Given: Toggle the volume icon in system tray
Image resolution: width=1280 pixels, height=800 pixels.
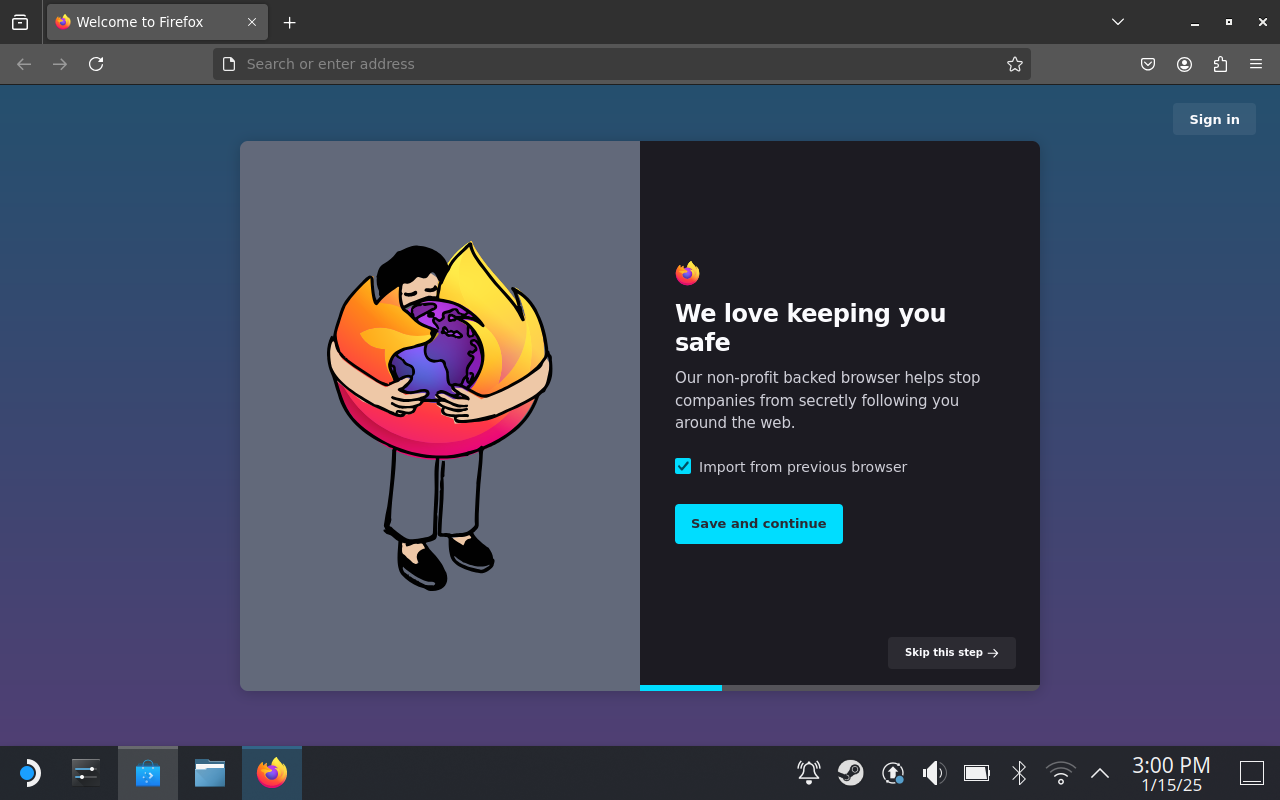Looking at the screenshot, I should click(x=933, y=772).
